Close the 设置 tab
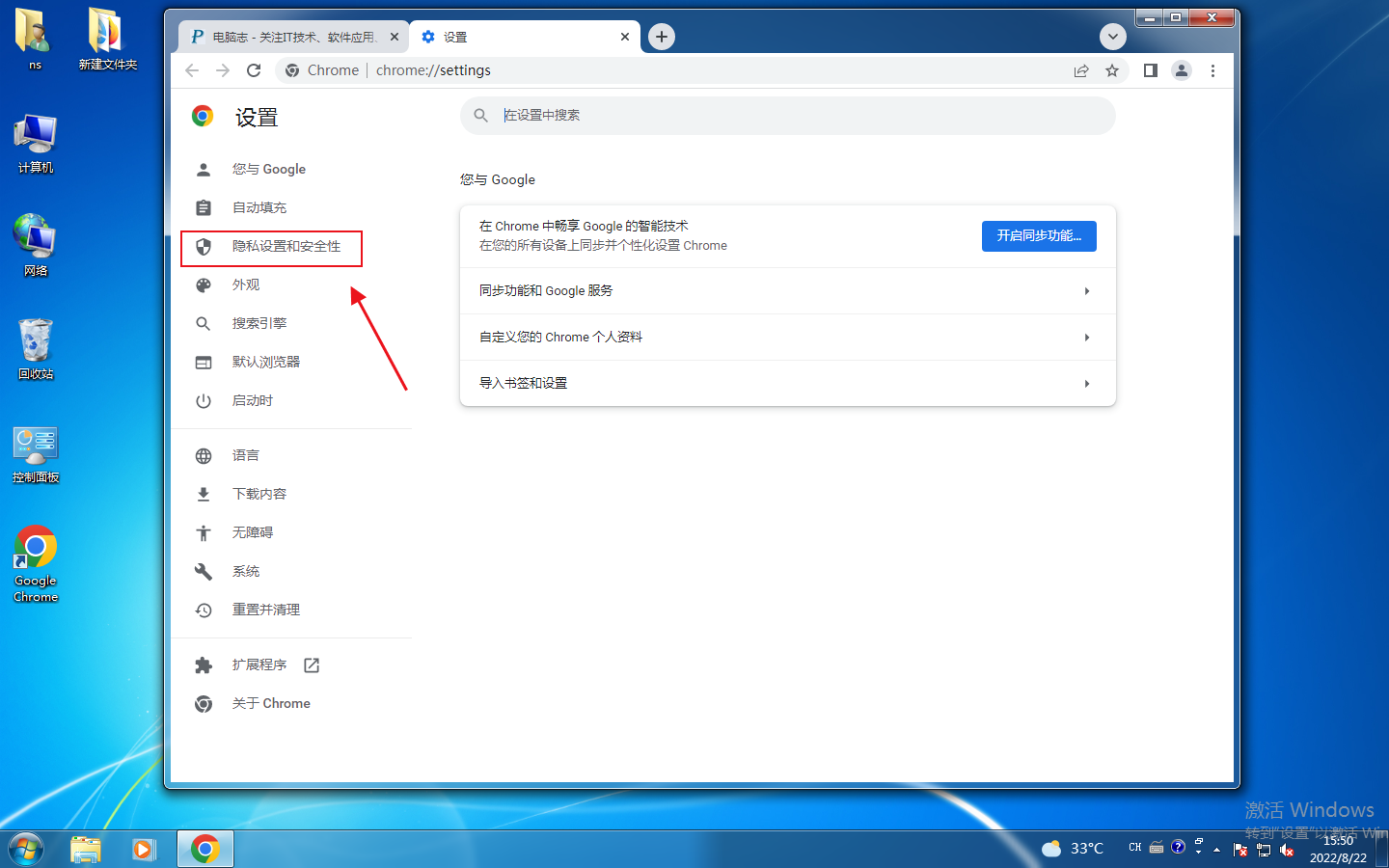 pos(625,37)
